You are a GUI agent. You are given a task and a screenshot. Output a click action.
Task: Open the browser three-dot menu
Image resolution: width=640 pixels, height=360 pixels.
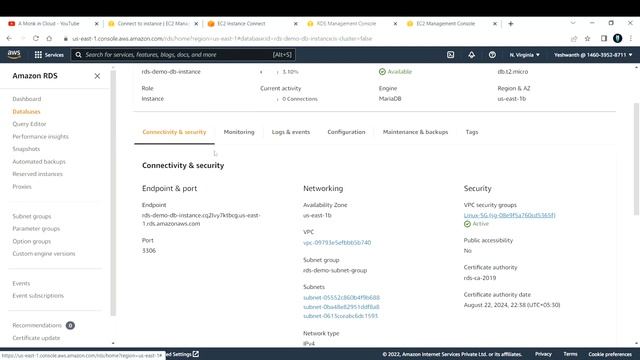(x=631, y=38)
